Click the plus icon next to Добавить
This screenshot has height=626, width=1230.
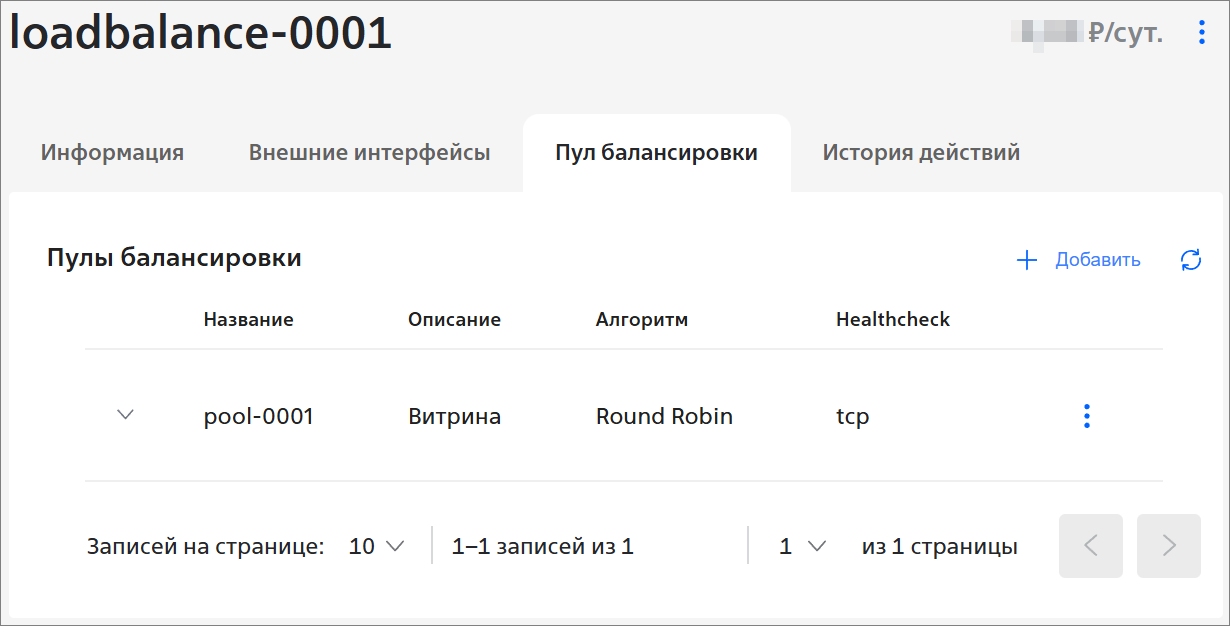(1027, 260)
